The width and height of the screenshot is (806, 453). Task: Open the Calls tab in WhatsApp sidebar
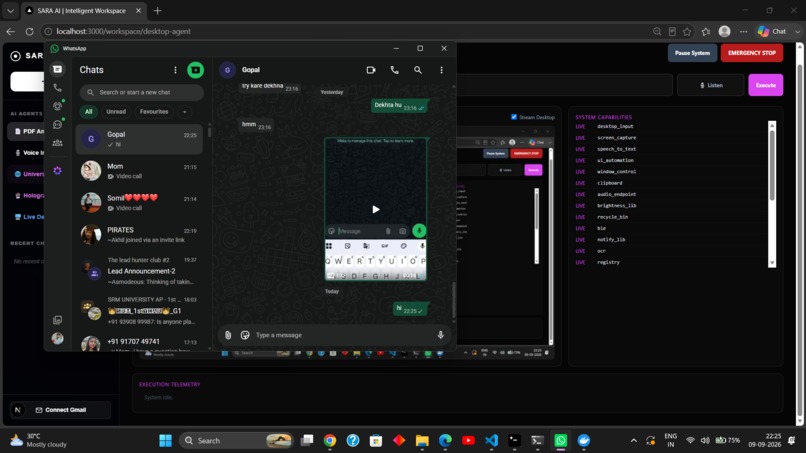[x=58, y=88]
